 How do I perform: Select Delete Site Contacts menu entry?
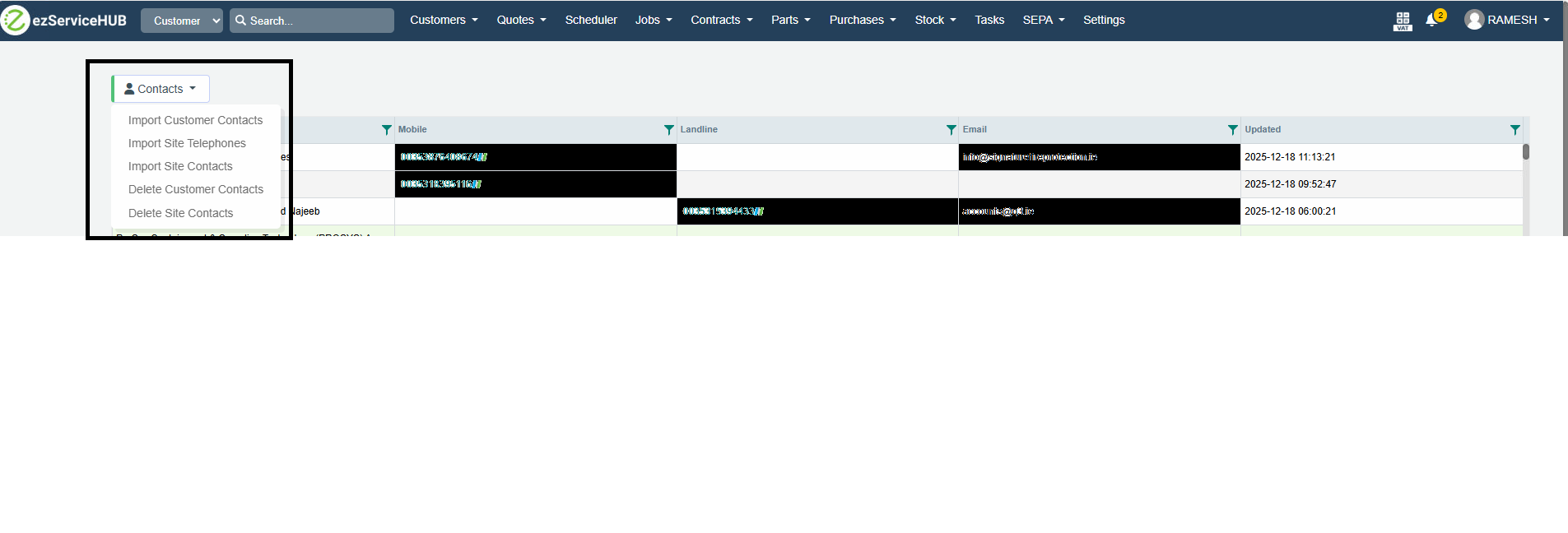pos(180,213)
